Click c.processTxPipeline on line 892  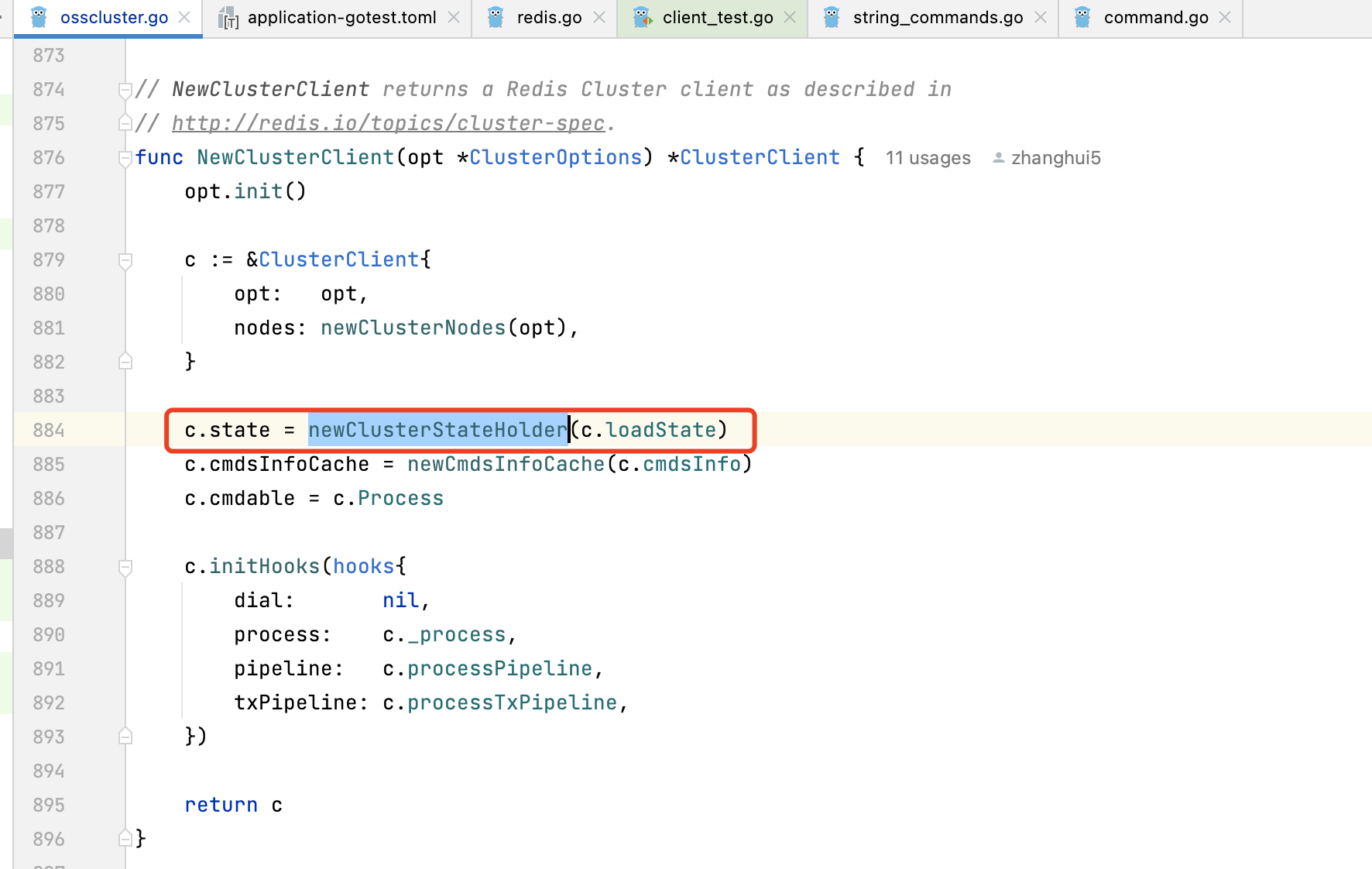499,702
